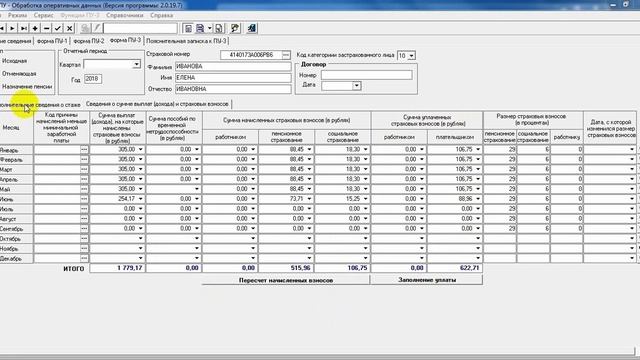640x360 pixels.
Task: Click the Страховой номер field 4140173A006PB6
Action: (x=251, y=55)
